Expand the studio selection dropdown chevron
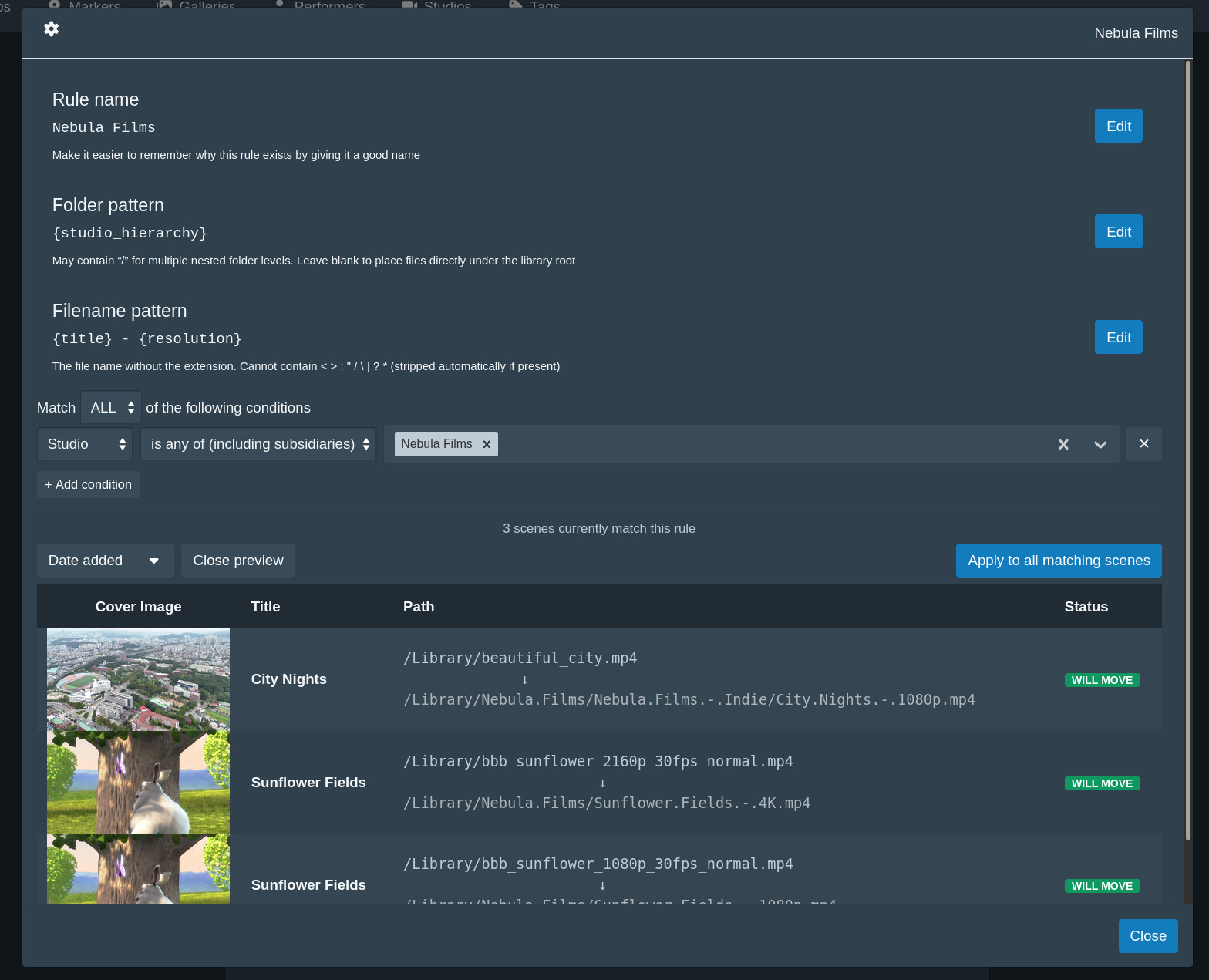 click(1100, 444)
